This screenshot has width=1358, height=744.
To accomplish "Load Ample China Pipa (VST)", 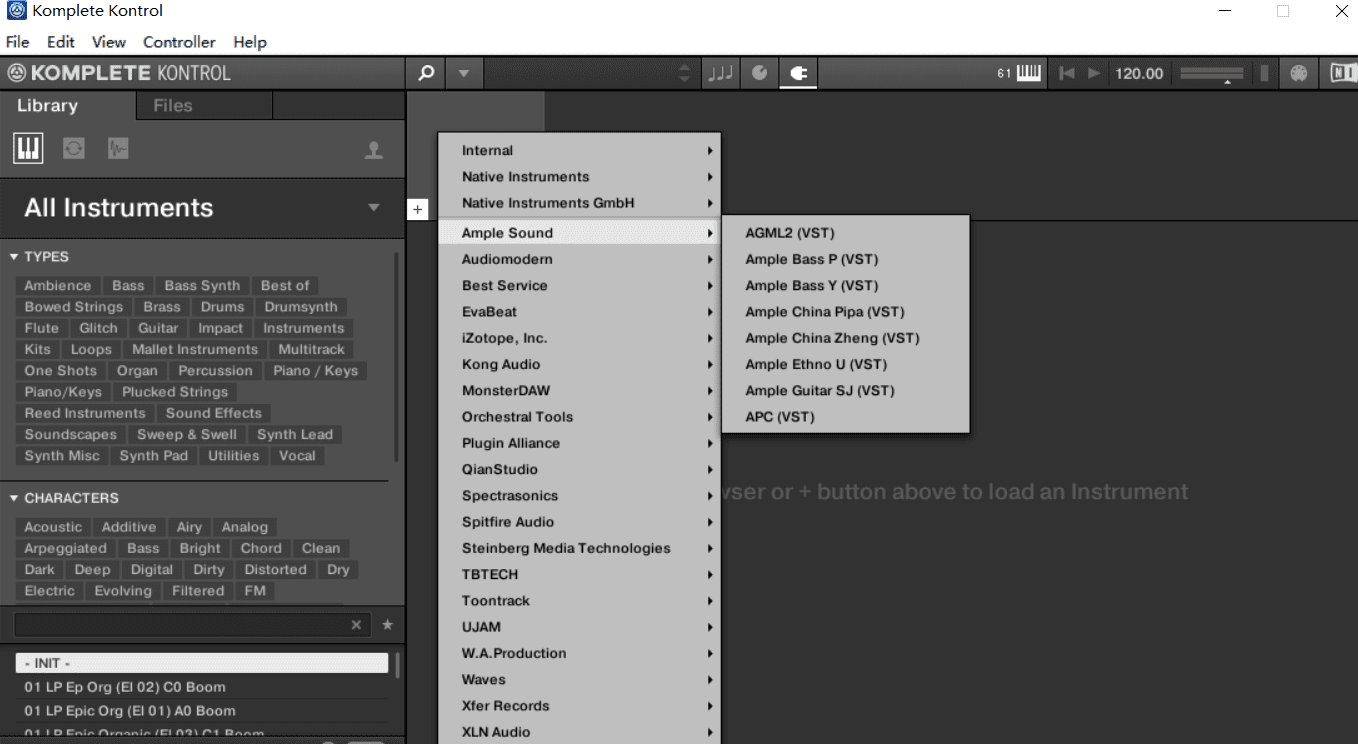I will click(x=845, y=312).
